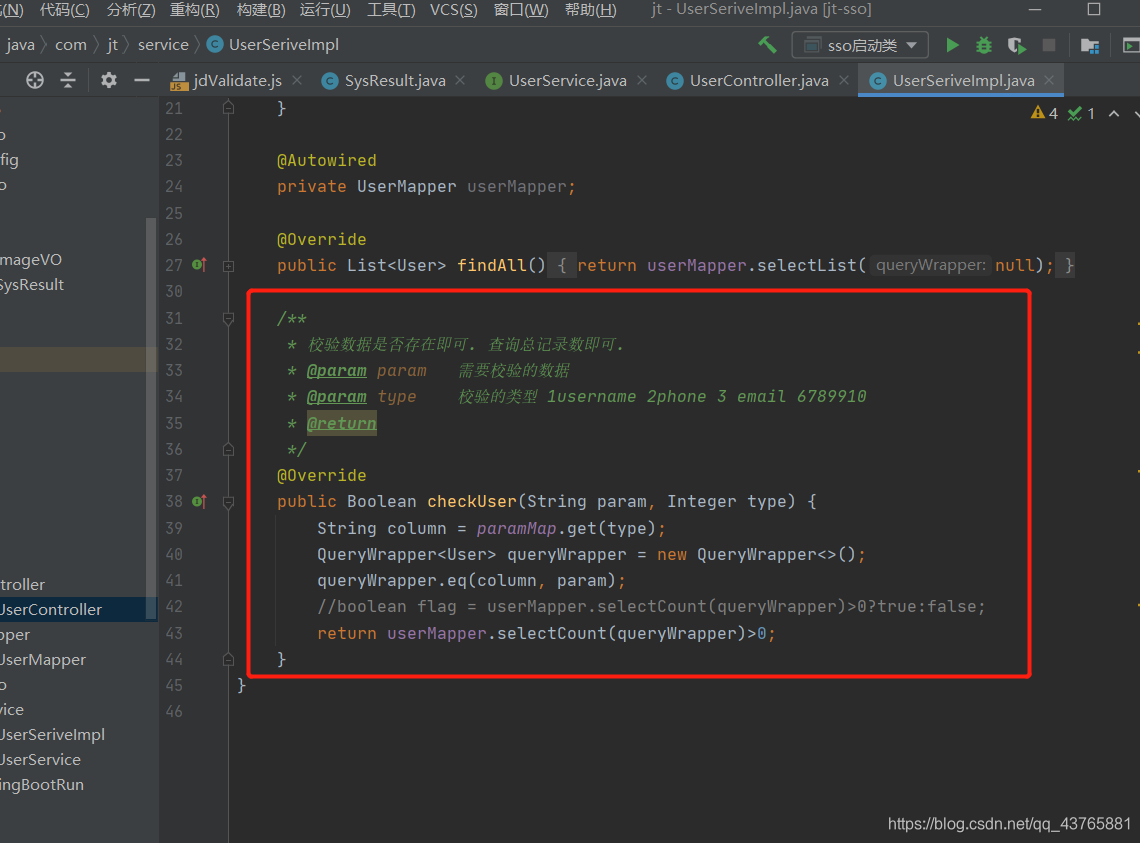This screenshot has height=843, width=1140.
Task: Click the java breadcrumb
Action: [20, 45]
